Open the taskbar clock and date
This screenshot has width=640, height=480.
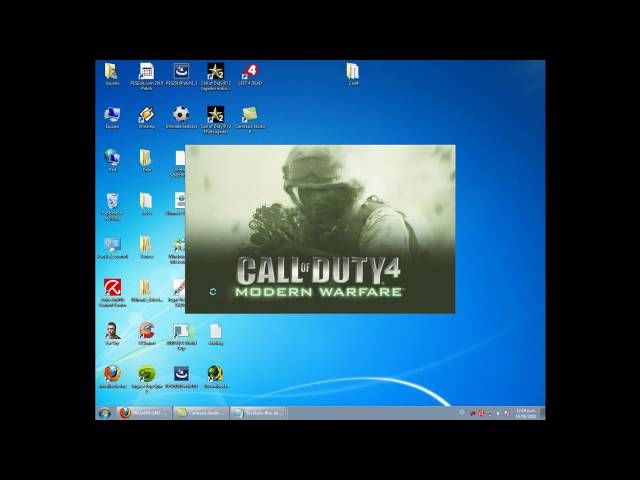click(526, 413)
